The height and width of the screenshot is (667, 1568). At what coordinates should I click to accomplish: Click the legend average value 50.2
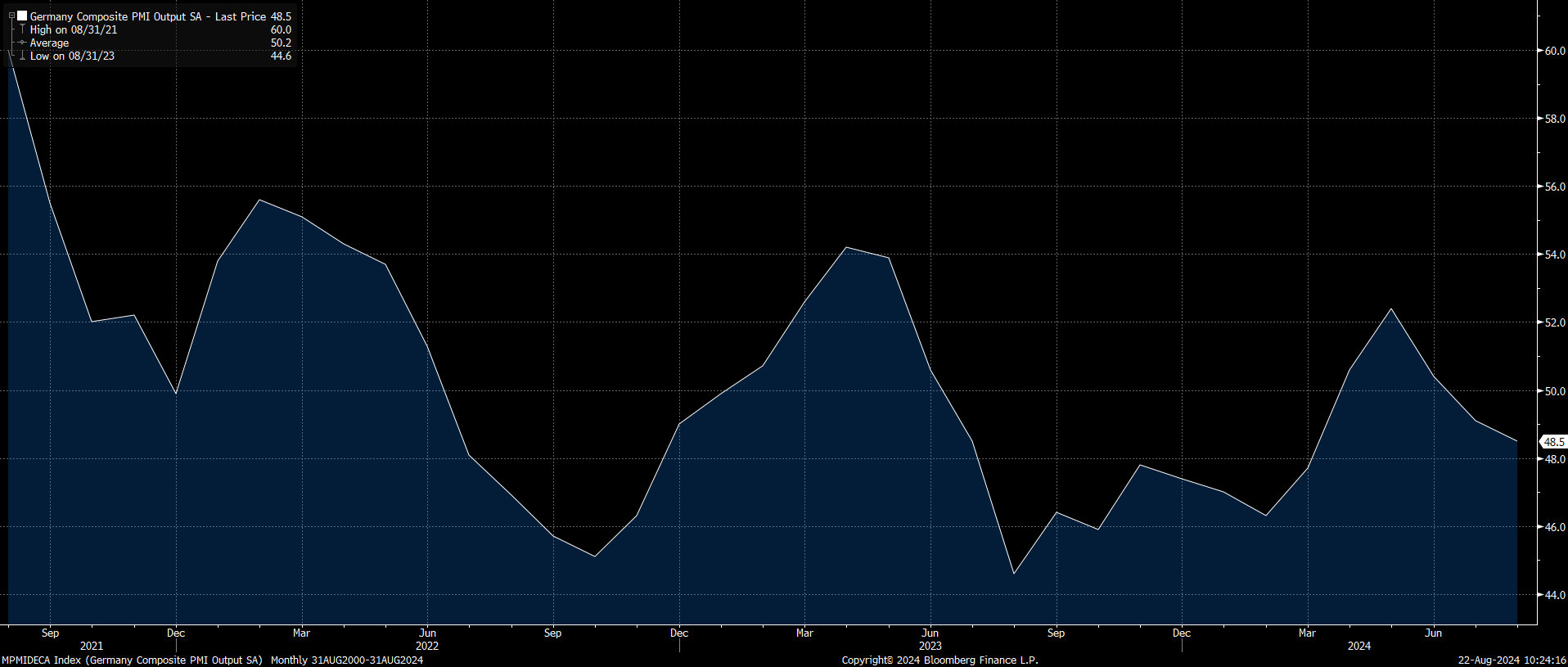(281, 43)
